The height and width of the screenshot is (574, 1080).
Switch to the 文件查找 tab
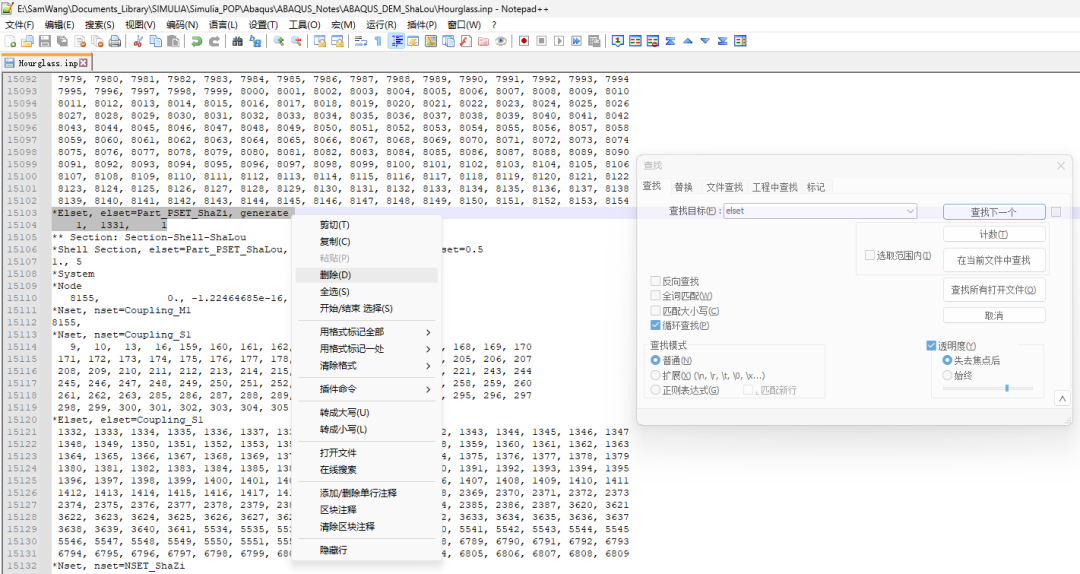point(725,187)
